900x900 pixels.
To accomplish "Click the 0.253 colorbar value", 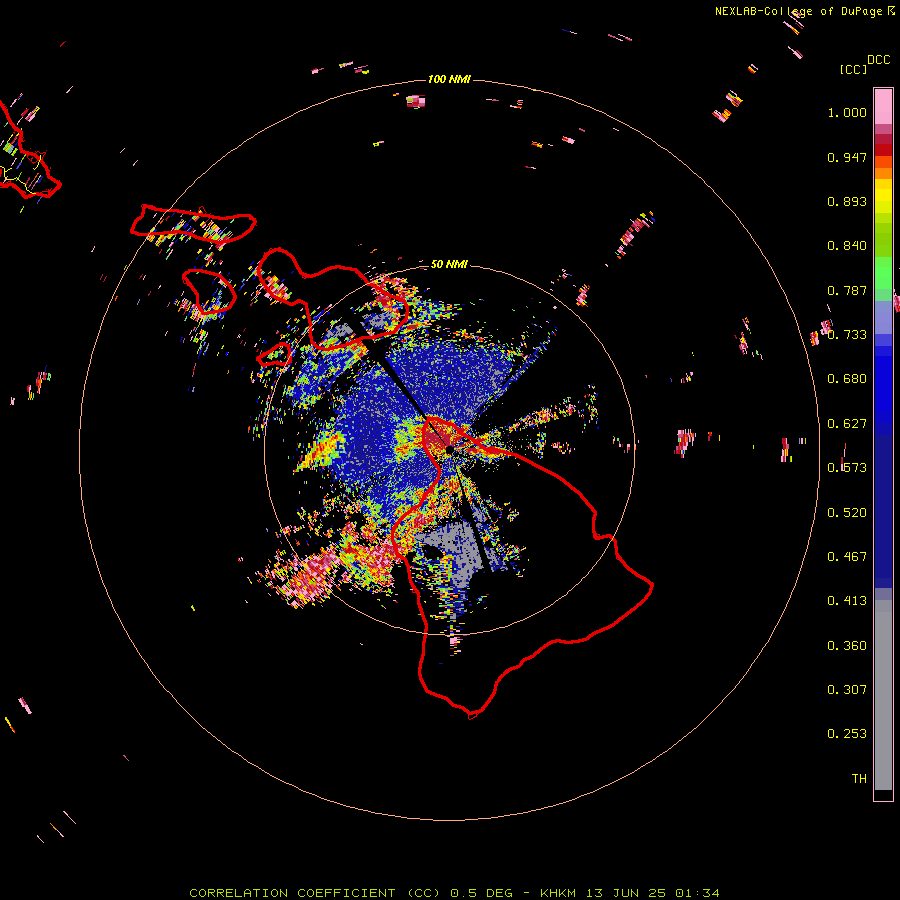I will (x=847, y=734).
